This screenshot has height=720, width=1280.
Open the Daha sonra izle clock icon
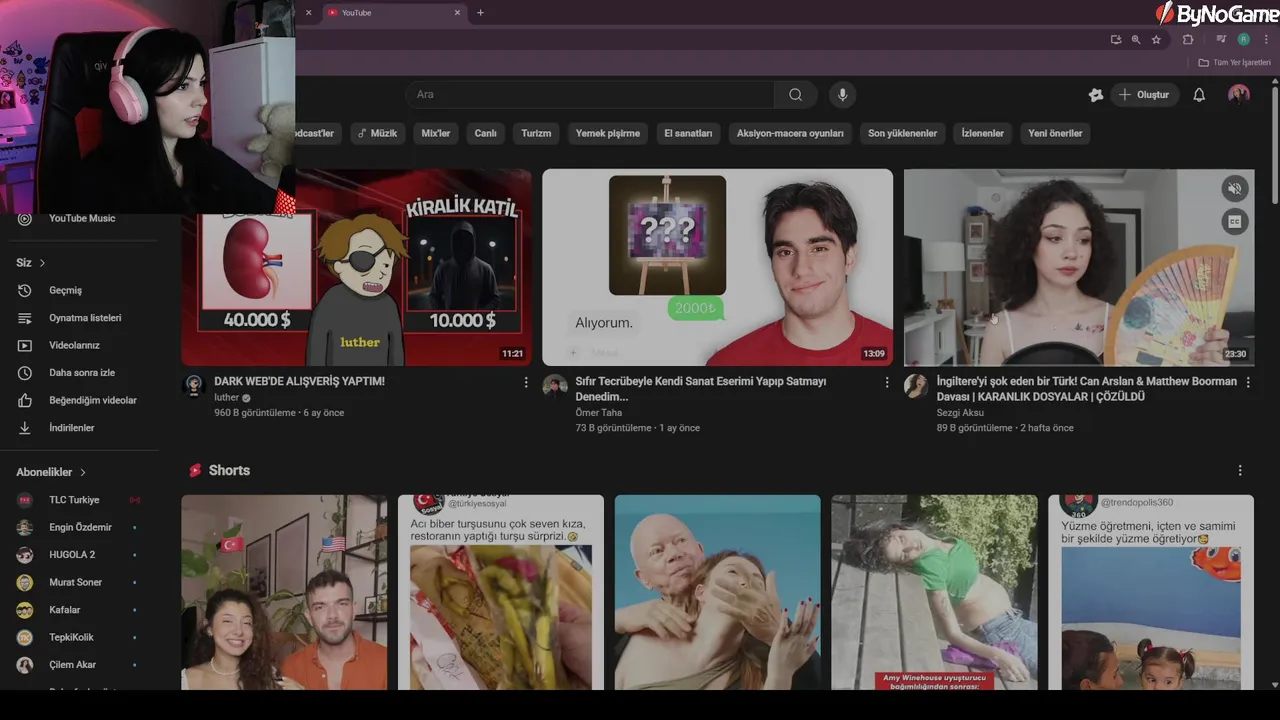tap(25, 373)
